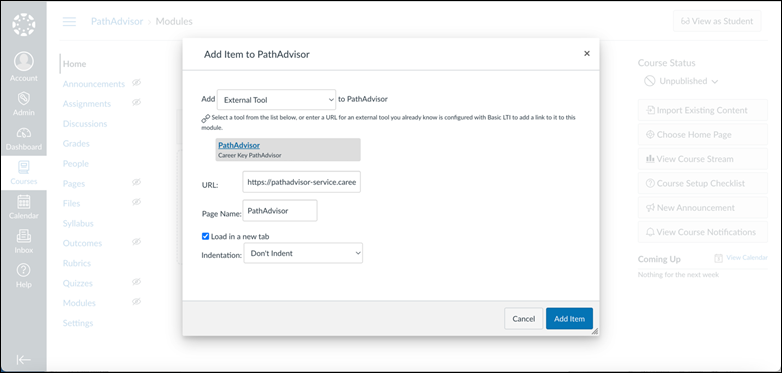Open People in course navigation
Image resolution: width=782 pixels, height=373 pixels.
(x=76, y=164)
